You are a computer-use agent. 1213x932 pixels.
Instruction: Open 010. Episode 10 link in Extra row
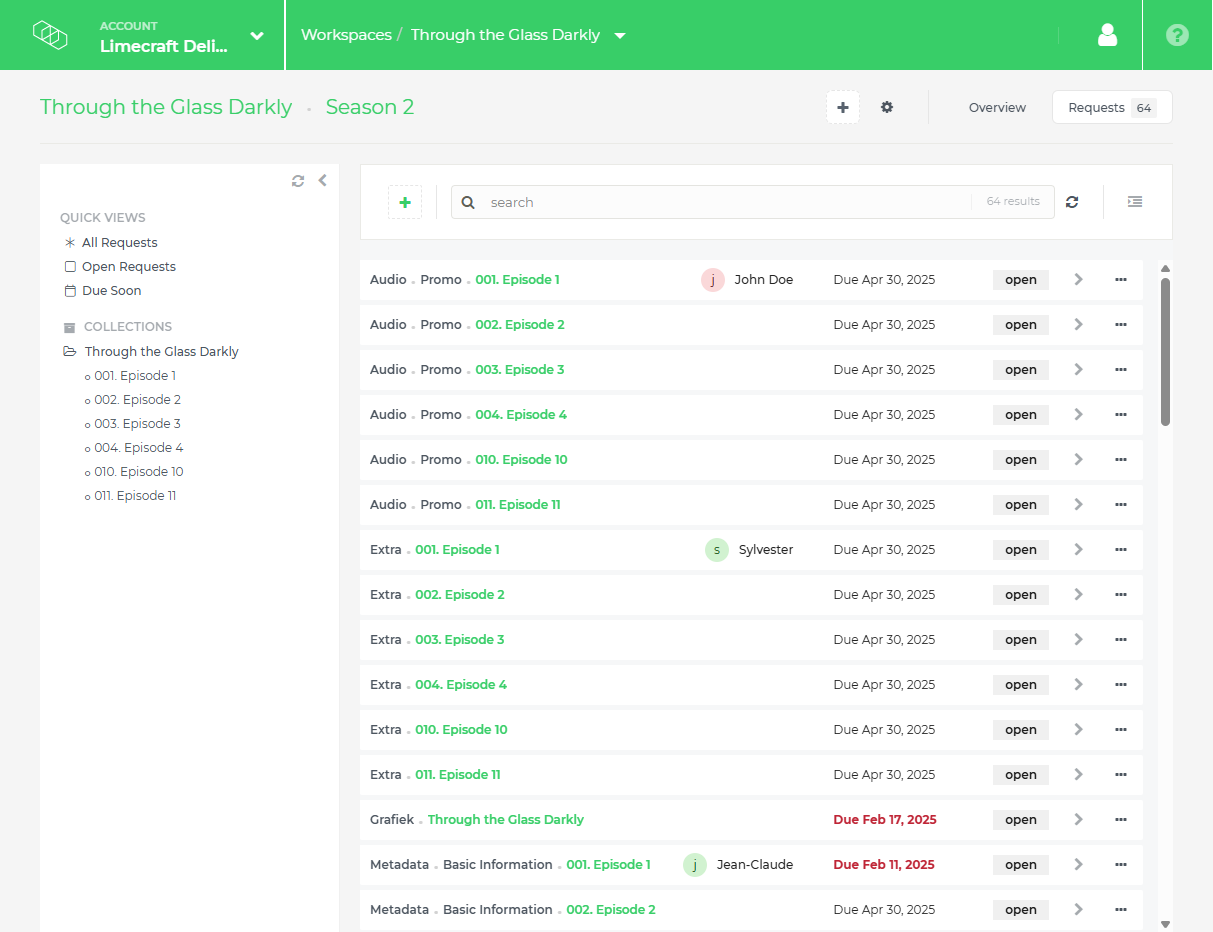click(x=461, y=730)
